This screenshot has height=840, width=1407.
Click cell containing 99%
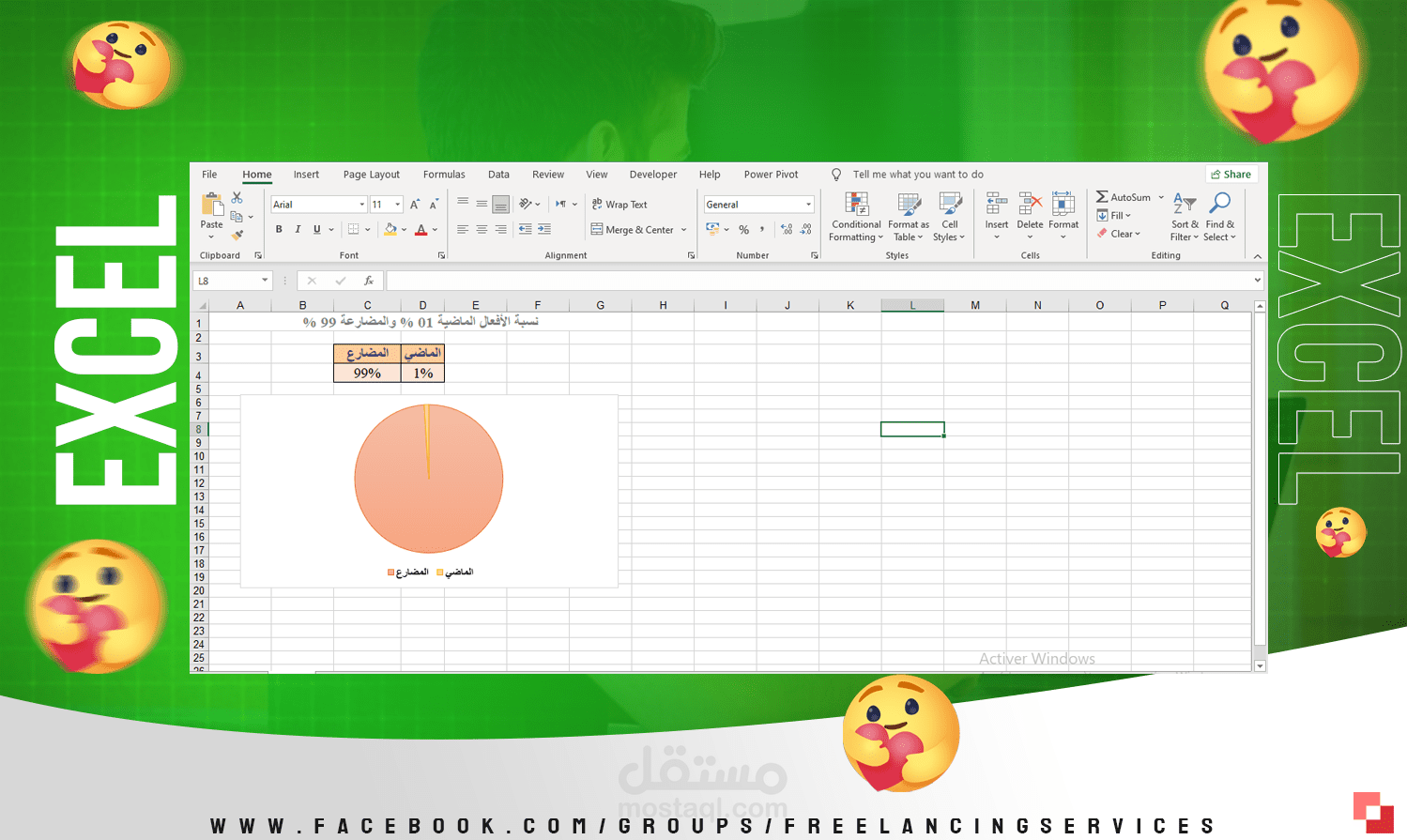point(367,373)
